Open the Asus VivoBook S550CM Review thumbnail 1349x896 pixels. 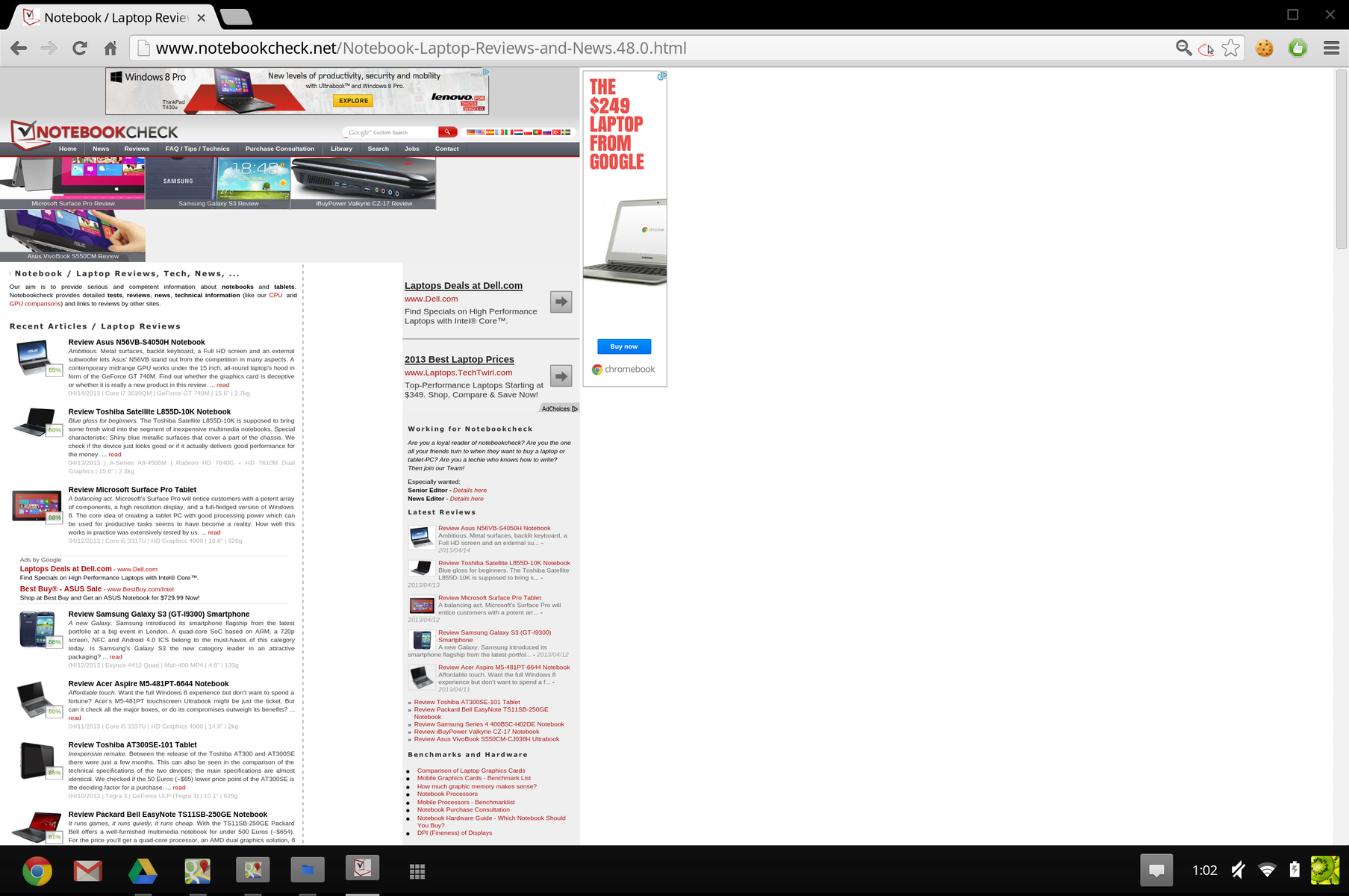(x=72, y=235)
